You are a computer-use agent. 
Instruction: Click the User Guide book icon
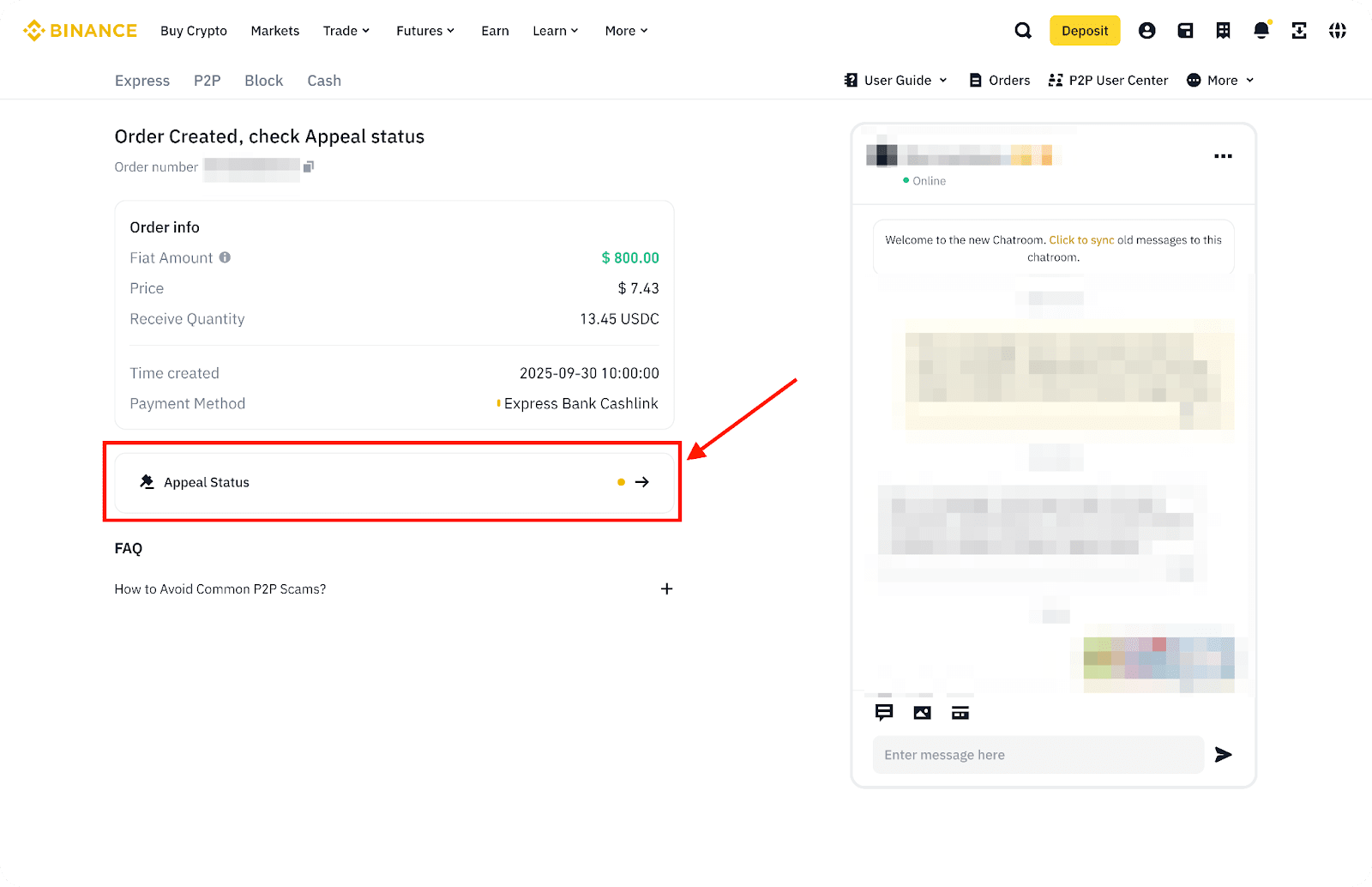point(851,80)
